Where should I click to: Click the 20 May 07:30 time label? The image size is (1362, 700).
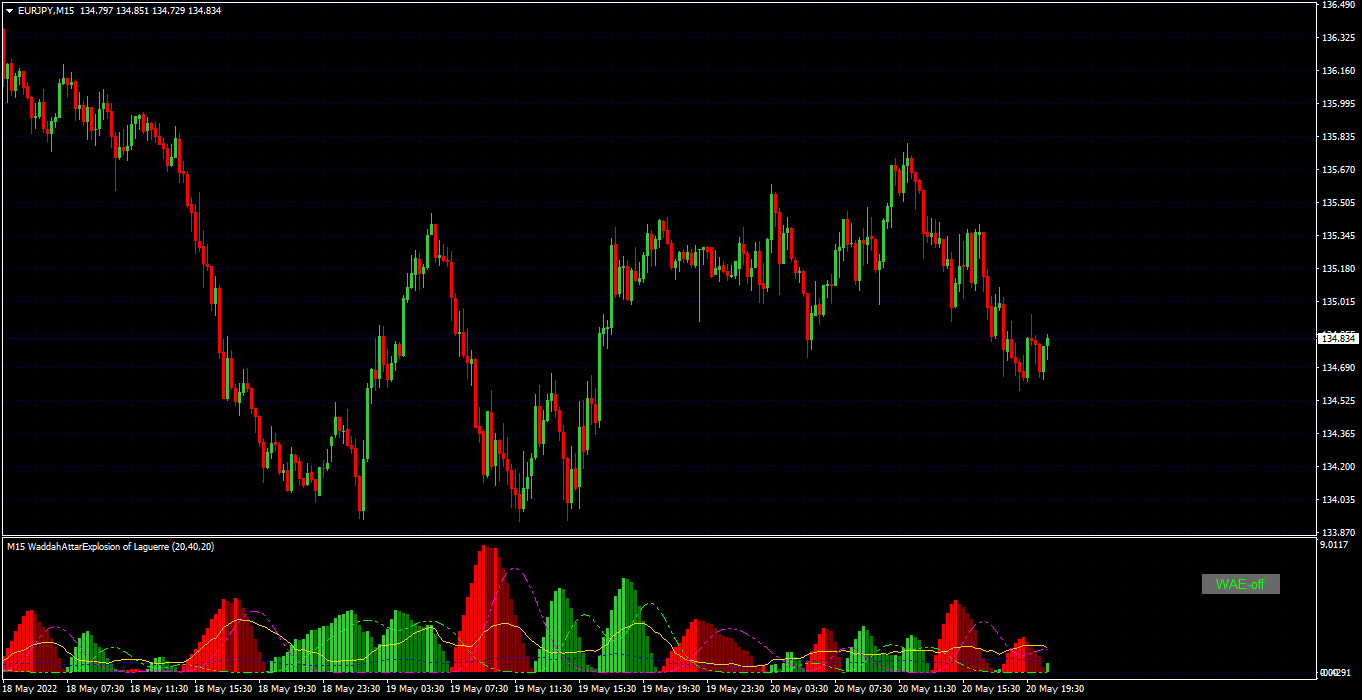click(x=863, y=689)
